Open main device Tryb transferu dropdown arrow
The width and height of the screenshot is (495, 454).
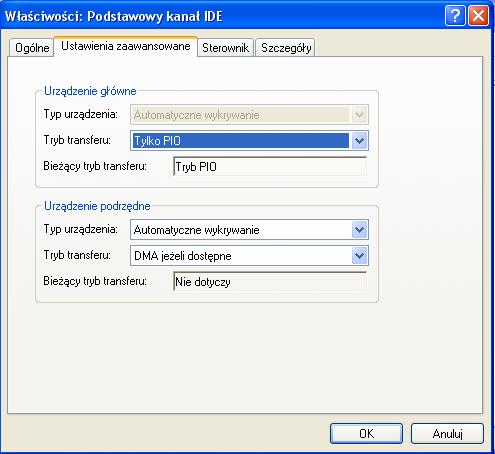[359, 141]
